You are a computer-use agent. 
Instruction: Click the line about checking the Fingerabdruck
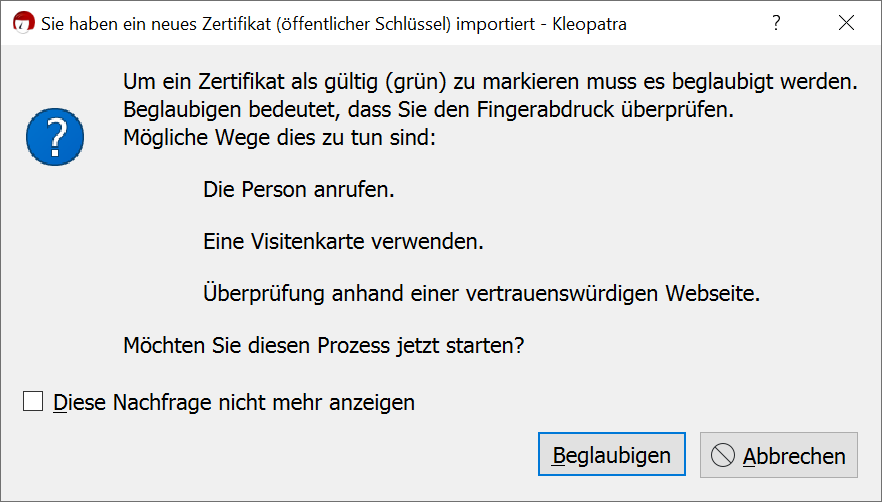coord(428,109)
